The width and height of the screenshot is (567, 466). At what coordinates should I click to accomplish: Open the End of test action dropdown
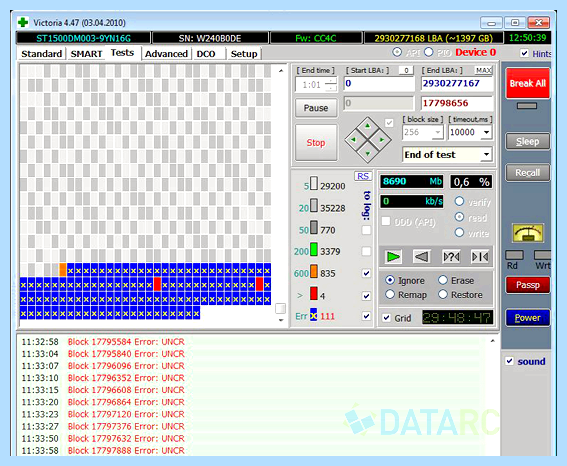[x=487, y=155]
